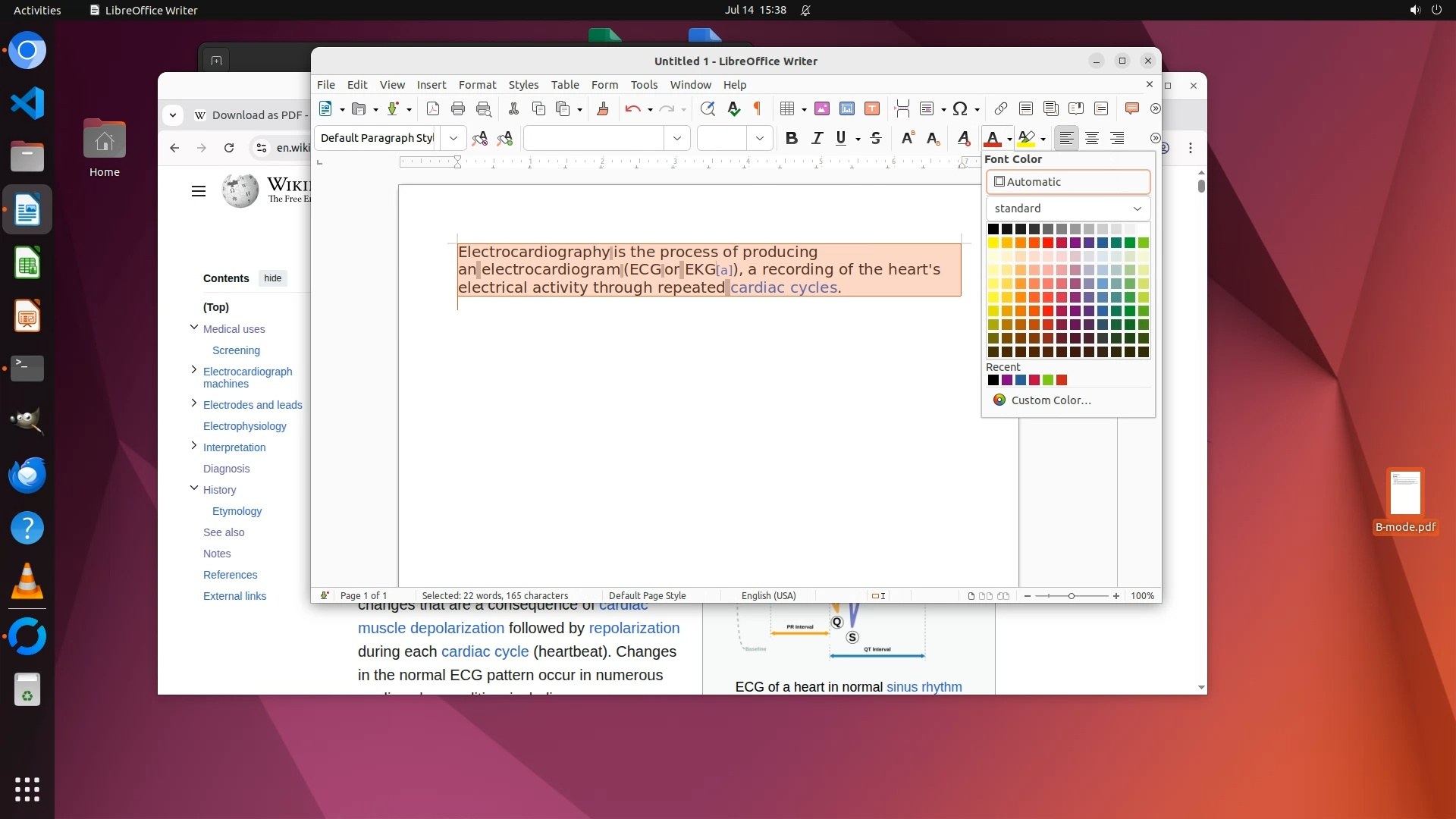Open the Styles menu

523,85
